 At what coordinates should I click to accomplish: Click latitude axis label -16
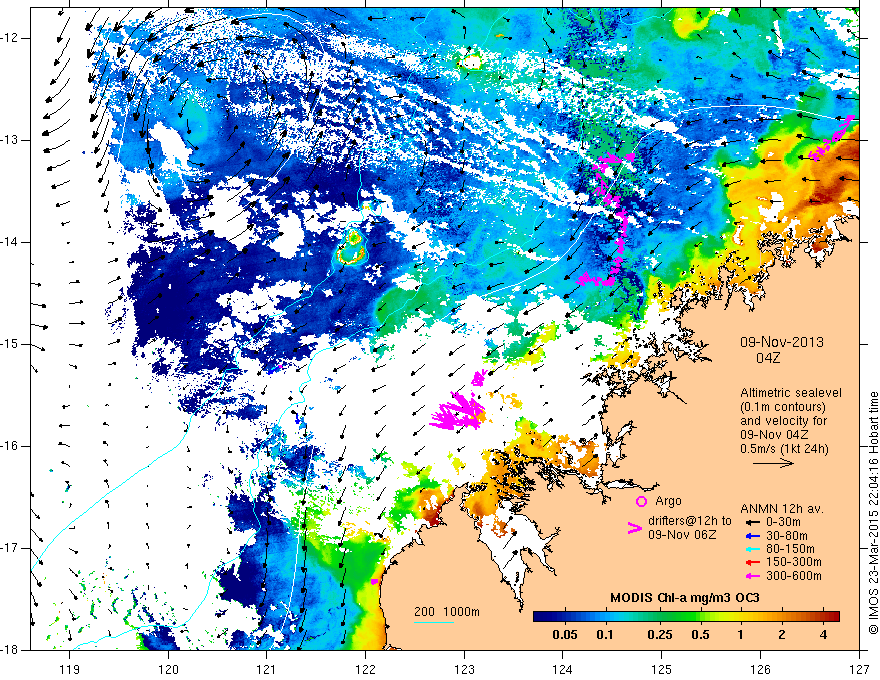pos(11,446)
